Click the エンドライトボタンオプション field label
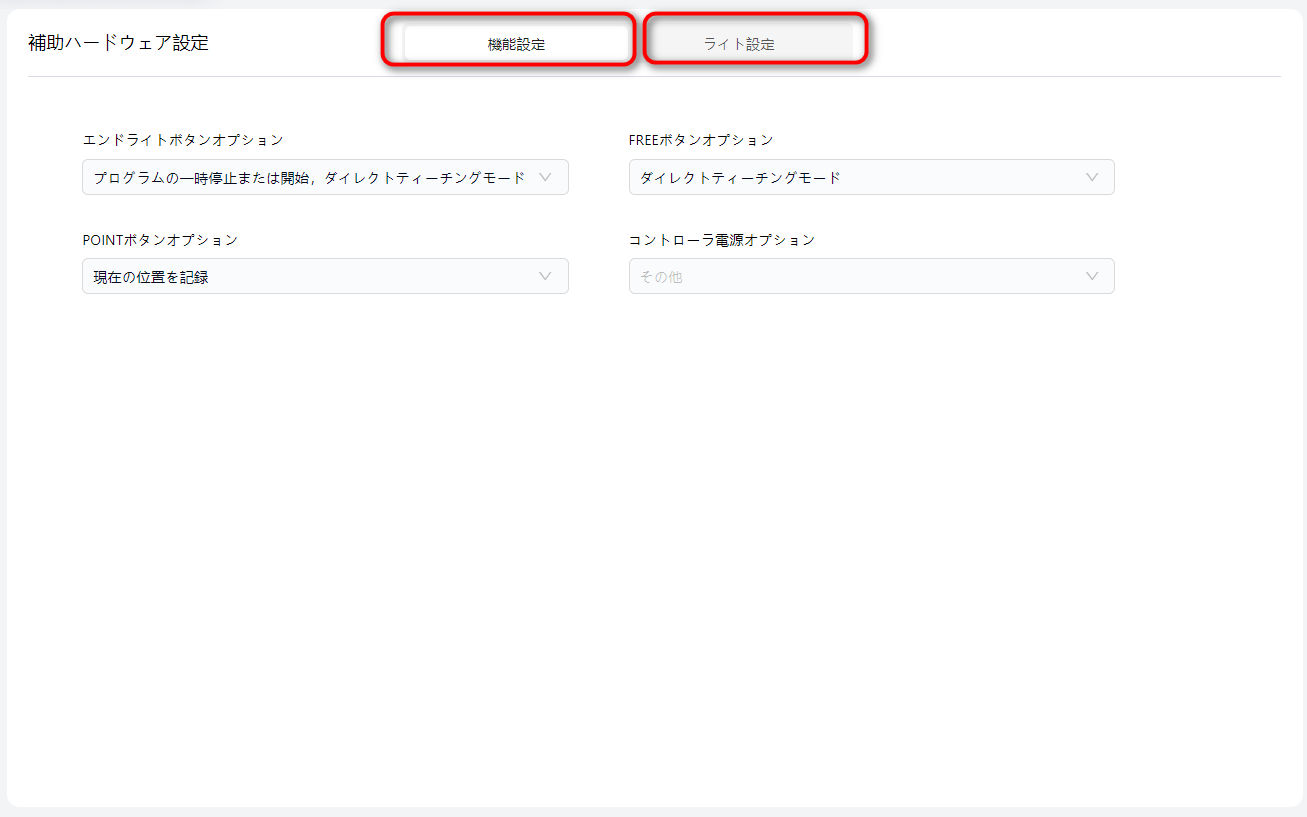 pyautogui.click(x=183, y=140)
